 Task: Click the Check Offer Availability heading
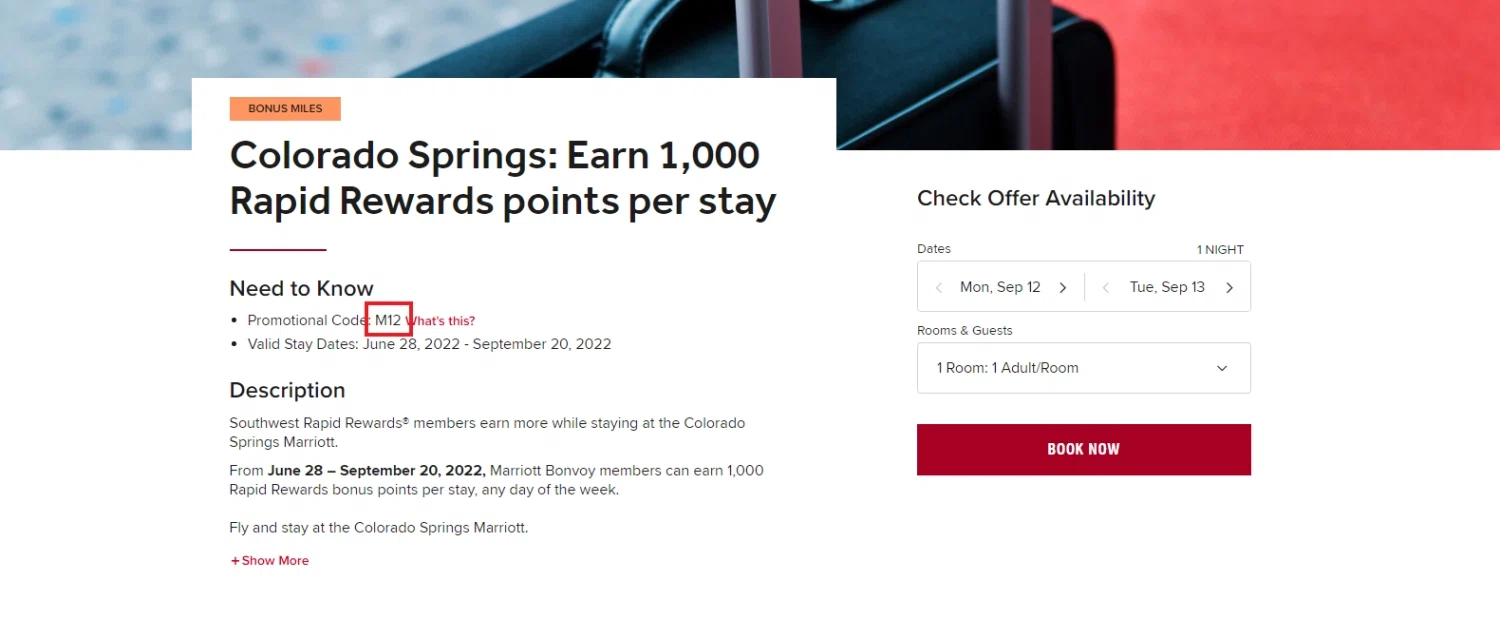click(x=1035, y=198)
